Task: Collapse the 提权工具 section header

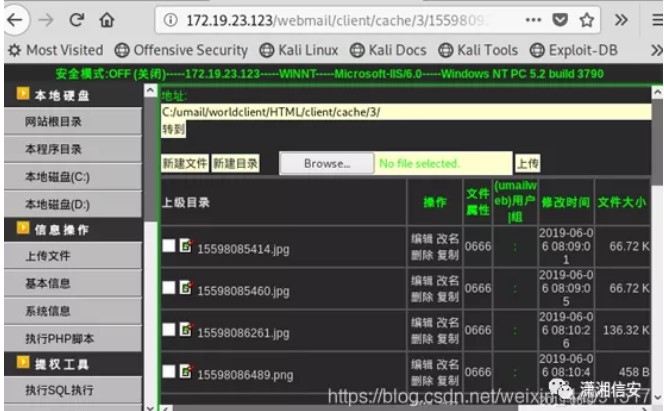Action: coord(73,364)
